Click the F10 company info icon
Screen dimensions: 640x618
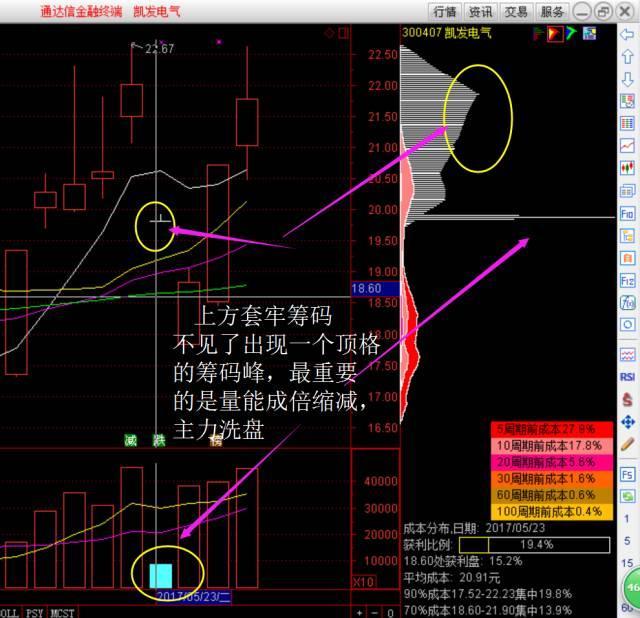tap(628, 213)
